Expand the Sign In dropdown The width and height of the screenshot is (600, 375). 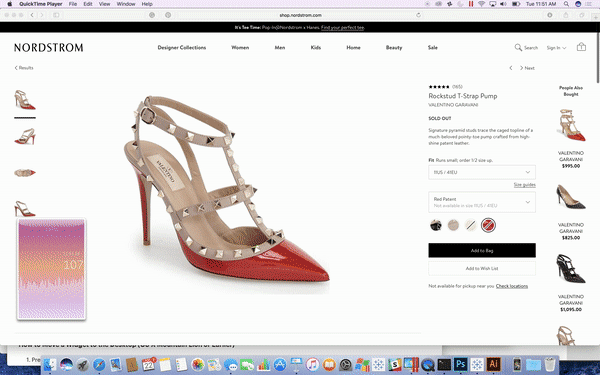click(556, 47)
